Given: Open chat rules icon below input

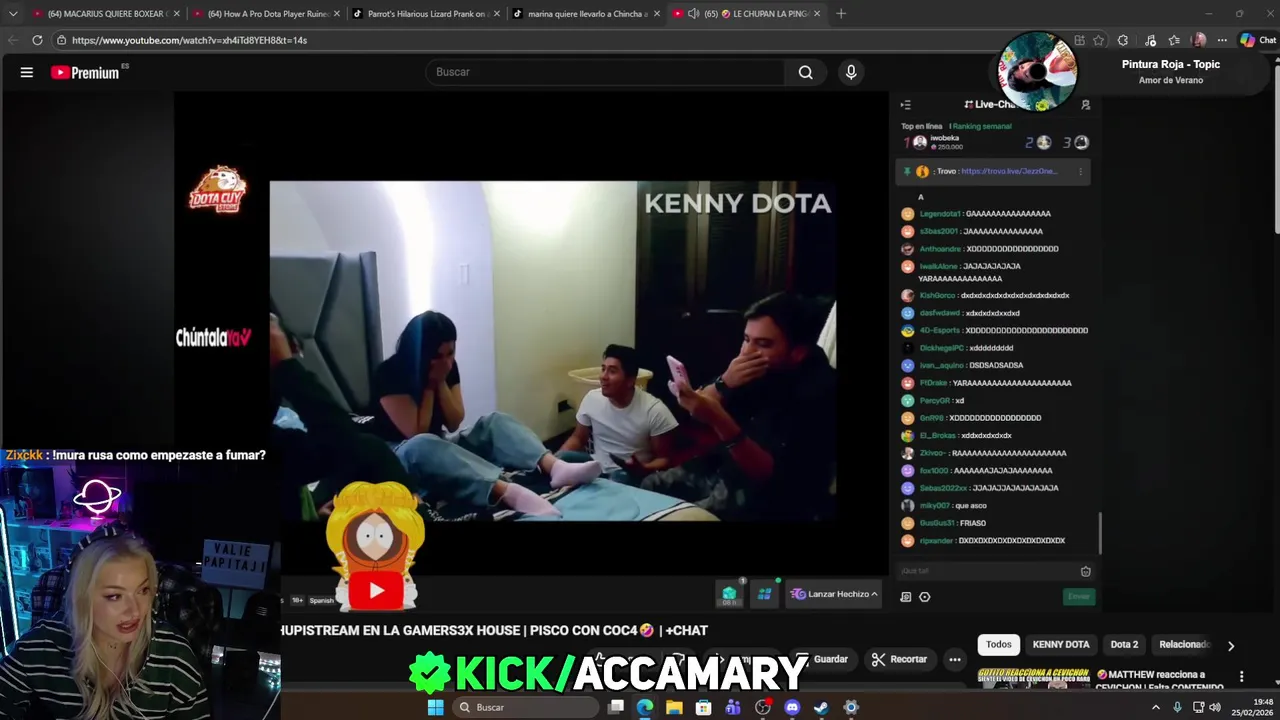Looking at the screenshot, I should pyautogui.click(x=906, y=597).
